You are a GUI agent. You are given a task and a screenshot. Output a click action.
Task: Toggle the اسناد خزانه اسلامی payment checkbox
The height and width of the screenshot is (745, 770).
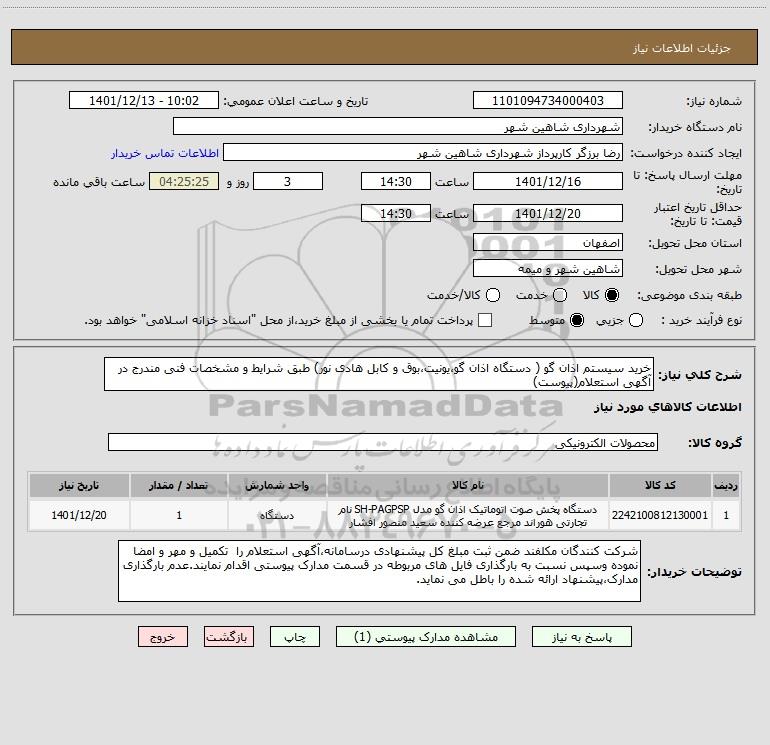pos(485,320)
